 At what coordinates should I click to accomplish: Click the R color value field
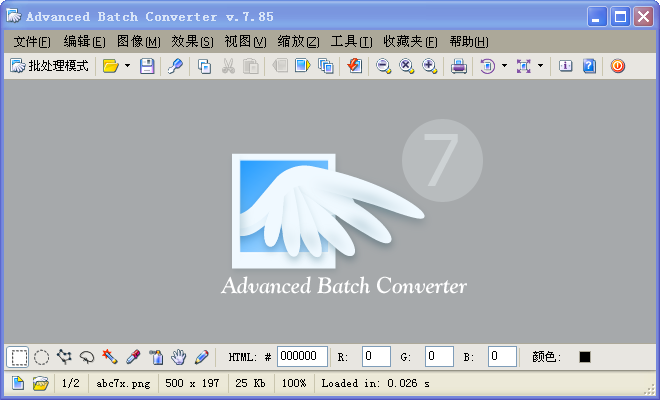tap(376, 357)
